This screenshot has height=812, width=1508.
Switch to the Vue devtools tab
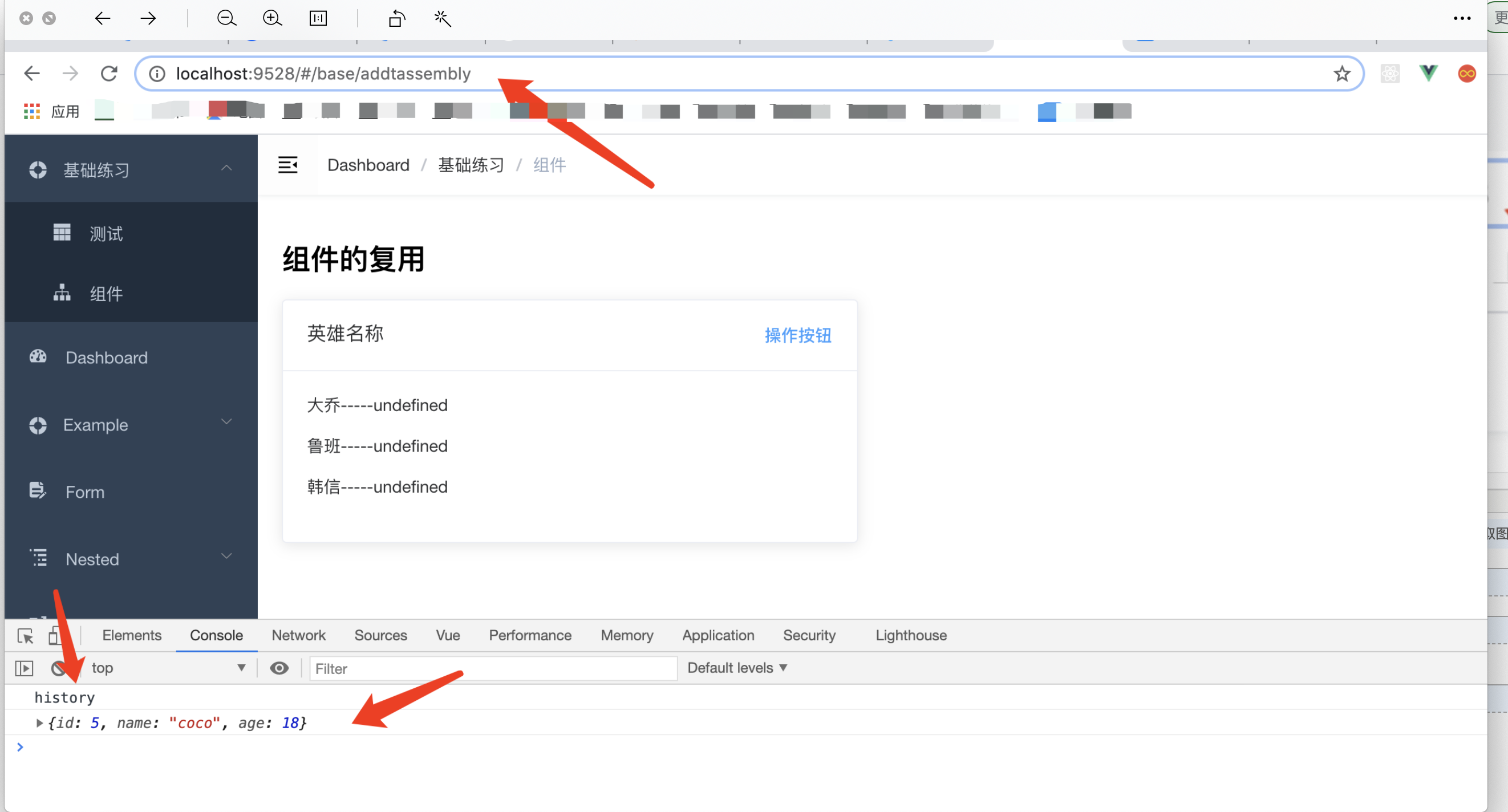tap(447, 635)
